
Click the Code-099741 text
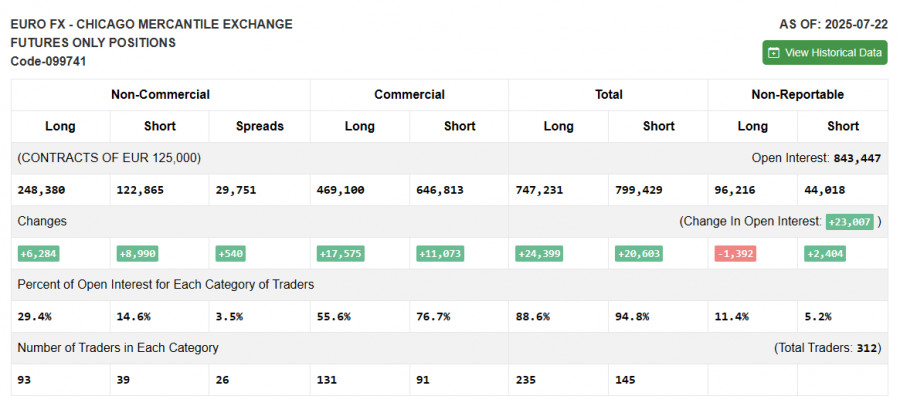48,62
